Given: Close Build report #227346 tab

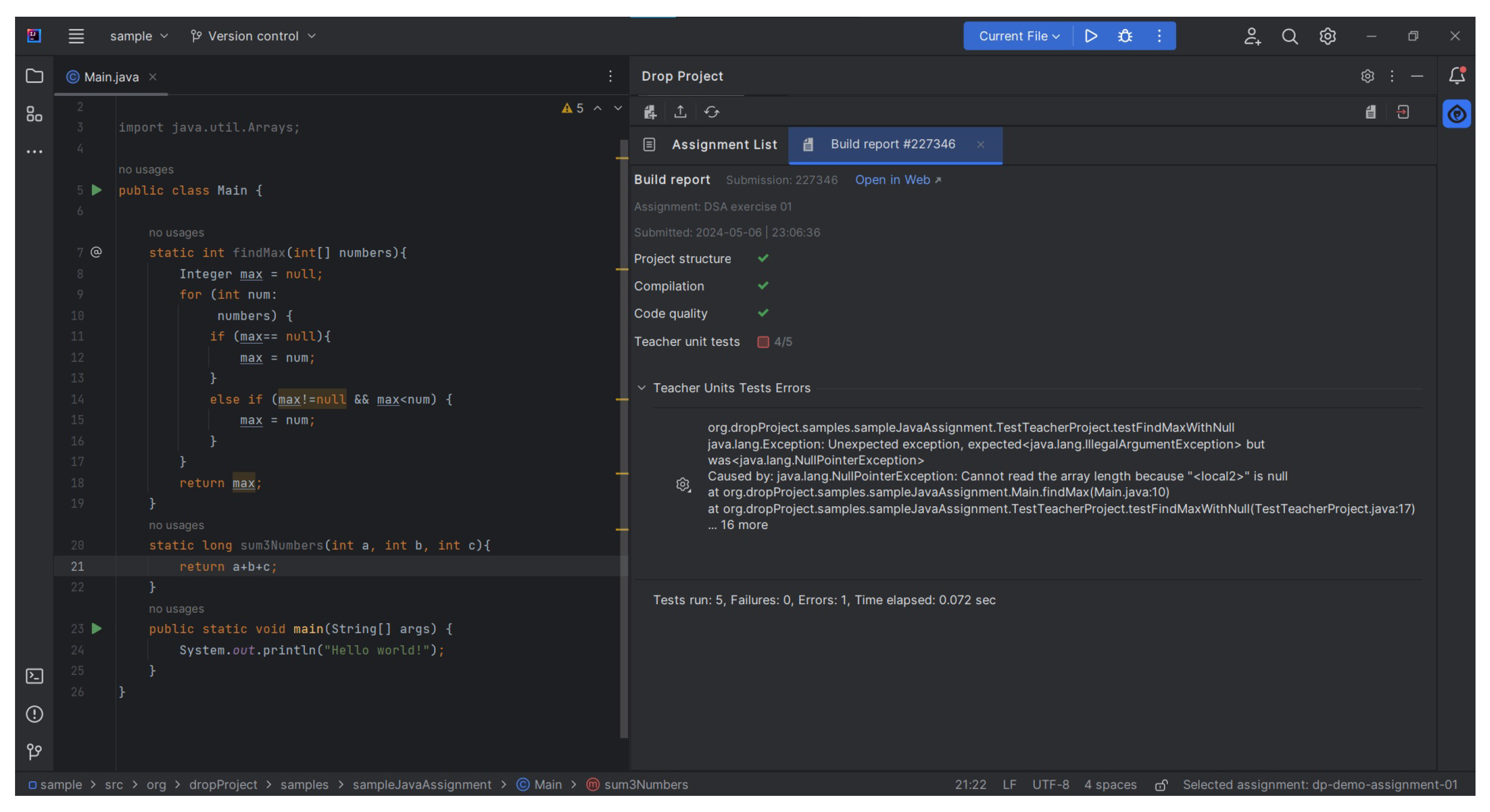Looking at the screenshot, I should pos(980,144).
